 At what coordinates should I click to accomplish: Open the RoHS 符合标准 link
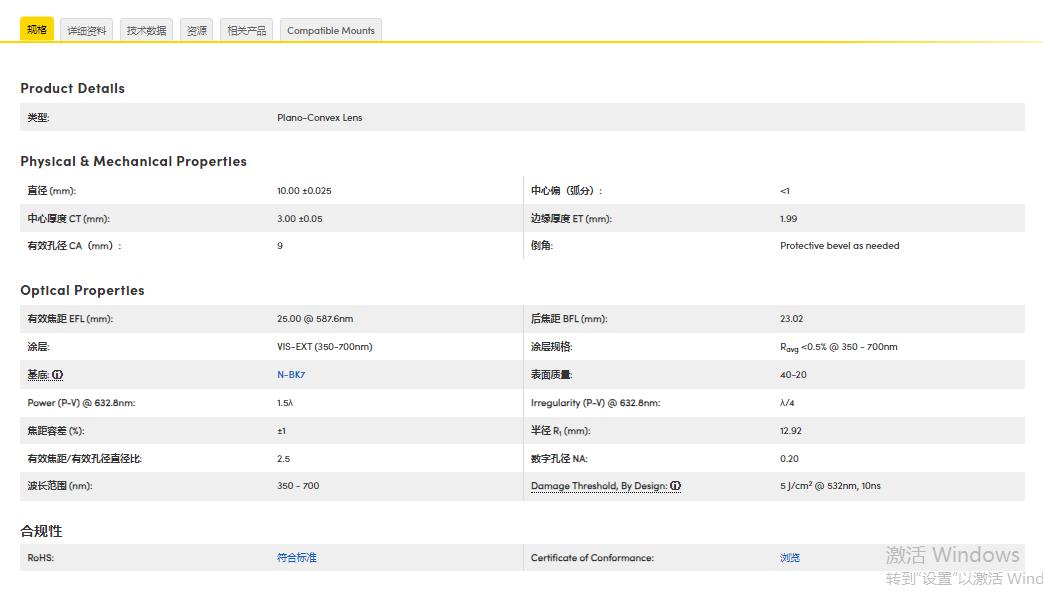coord(296,558)
